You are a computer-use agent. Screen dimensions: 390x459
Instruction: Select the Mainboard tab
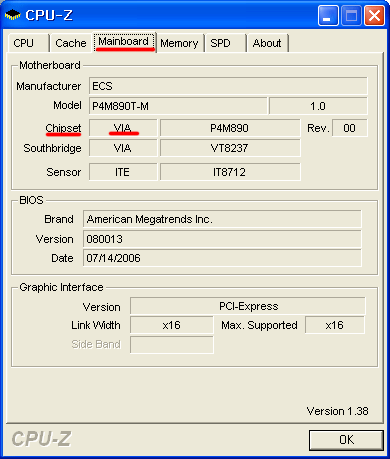pos(124,42)
